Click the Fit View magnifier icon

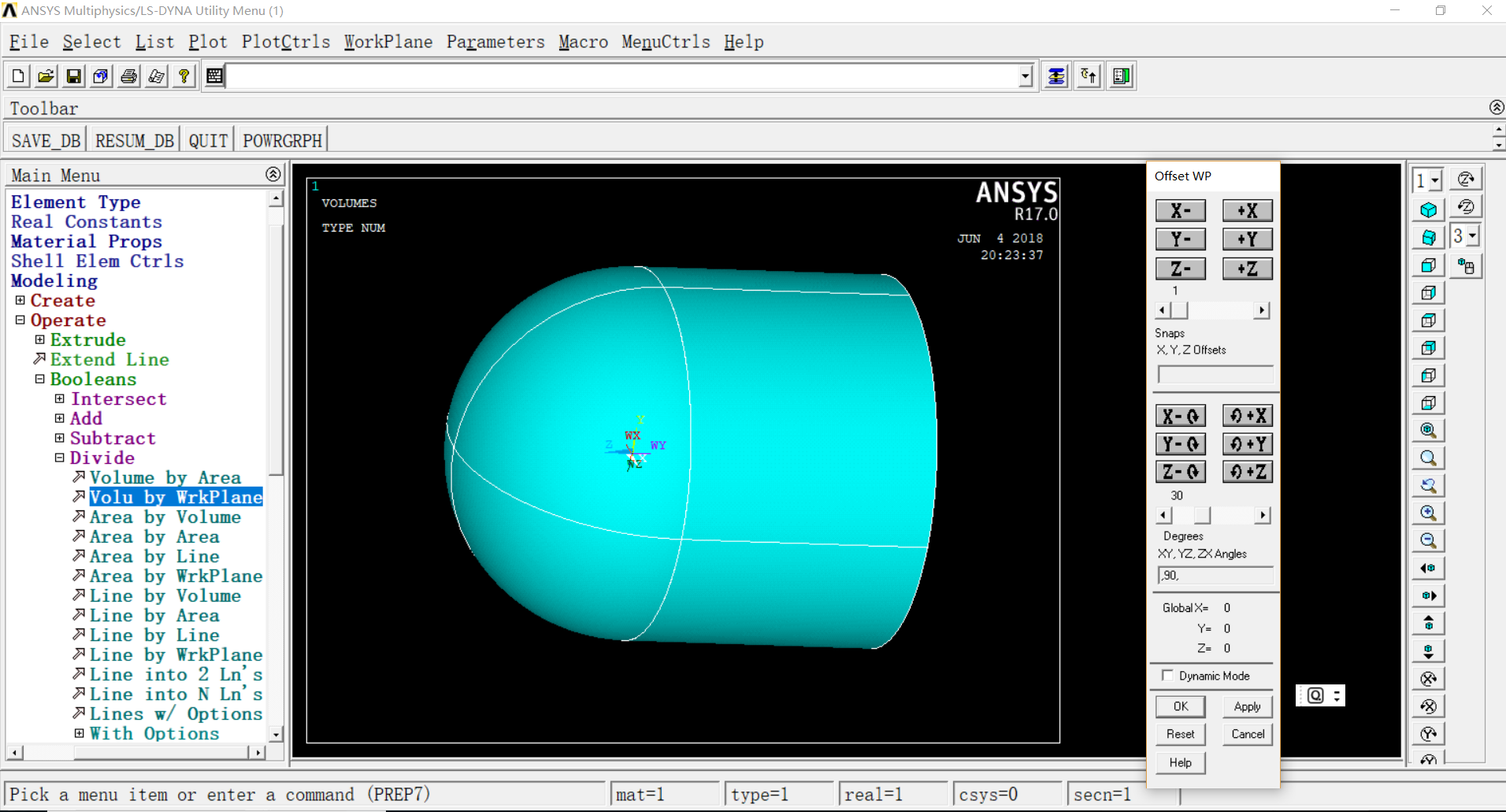point(1428,431)
